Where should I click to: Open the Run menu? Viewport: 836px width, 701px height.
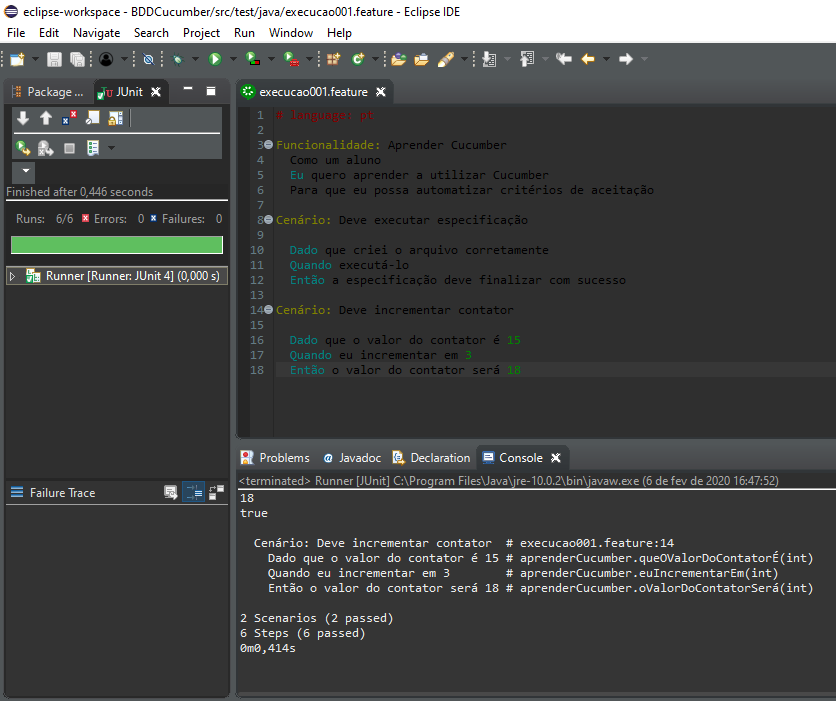pos(244,33)
